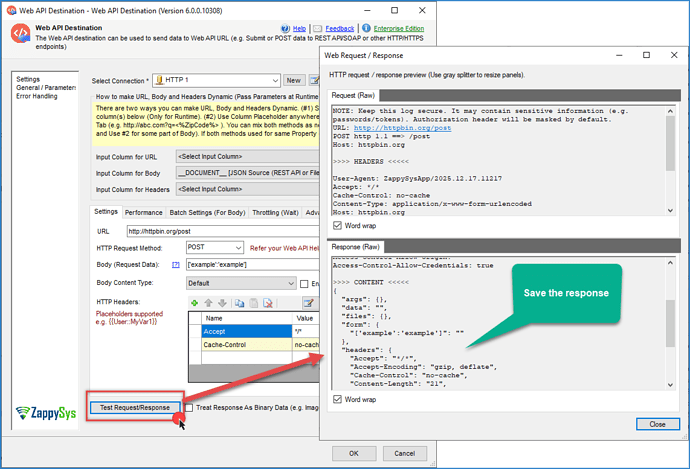Select the Settings tab above URL
690x469 pixels.
click(106, 212)
